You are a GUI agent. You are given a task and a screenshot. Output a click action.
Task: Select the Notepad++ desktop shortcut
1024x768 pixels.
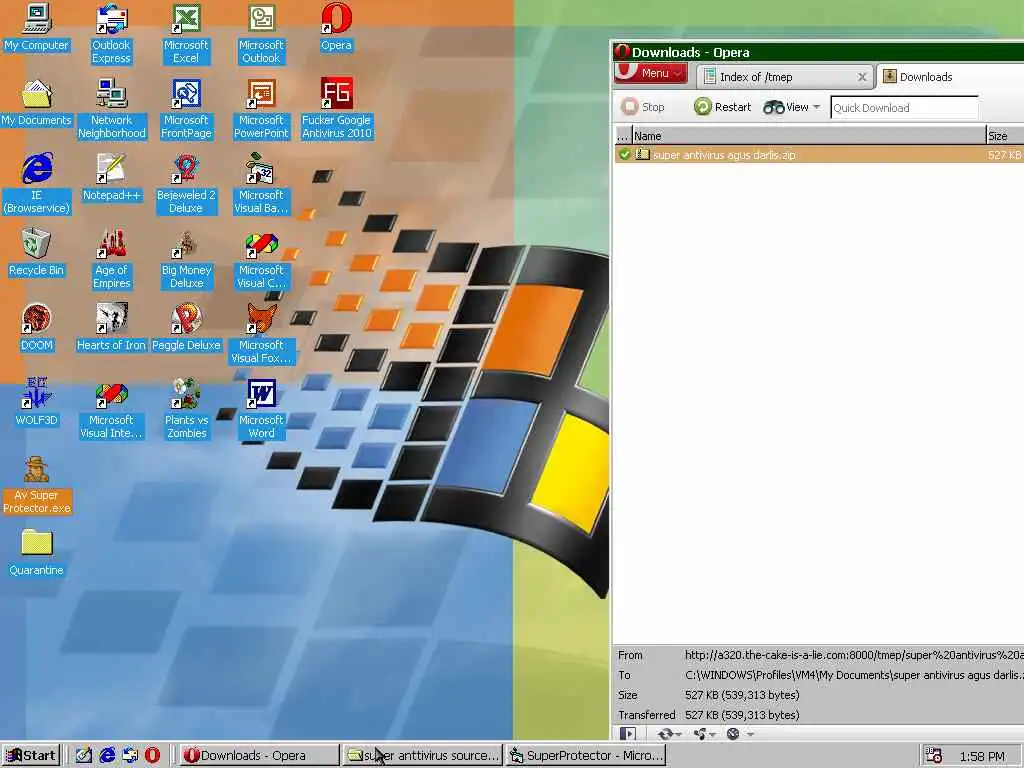tap(112, 178)
